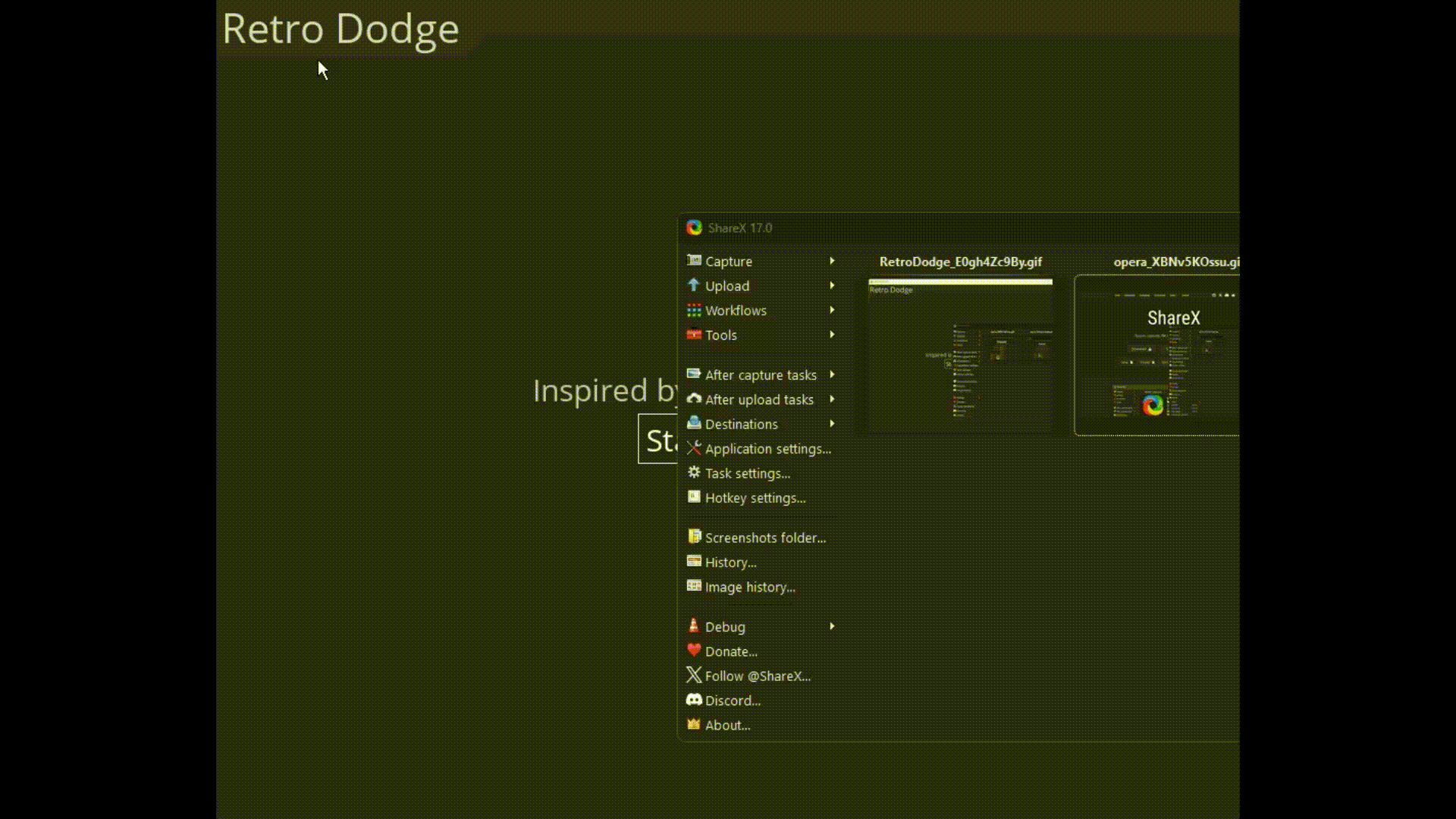This screenshot has width=1456, height=819.
Task: Open Image history from the menu
Action: 749,586
